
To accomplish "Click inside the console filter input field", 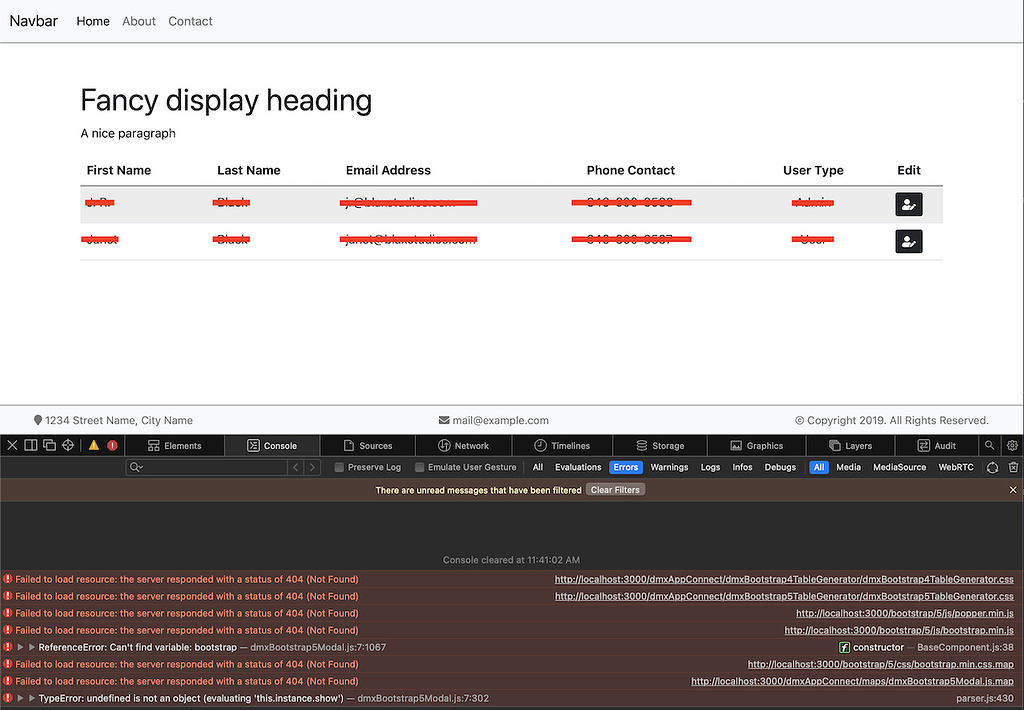I will 200,467.
